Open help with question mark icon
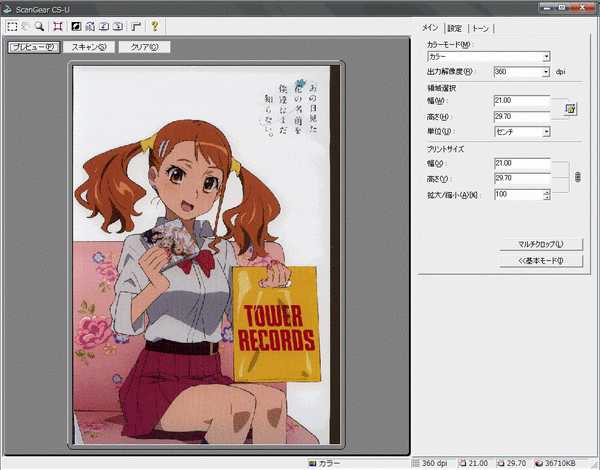 [x=155, y=26]
